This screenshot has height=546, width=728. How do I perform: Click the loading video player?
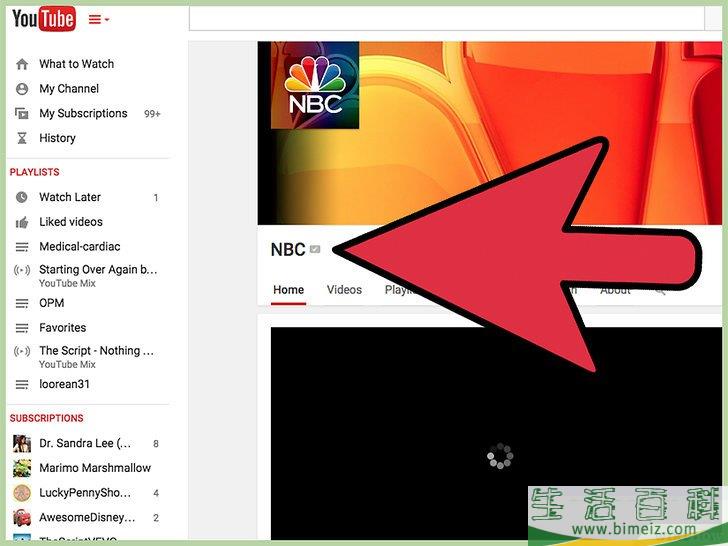click(x=496, y=433)
